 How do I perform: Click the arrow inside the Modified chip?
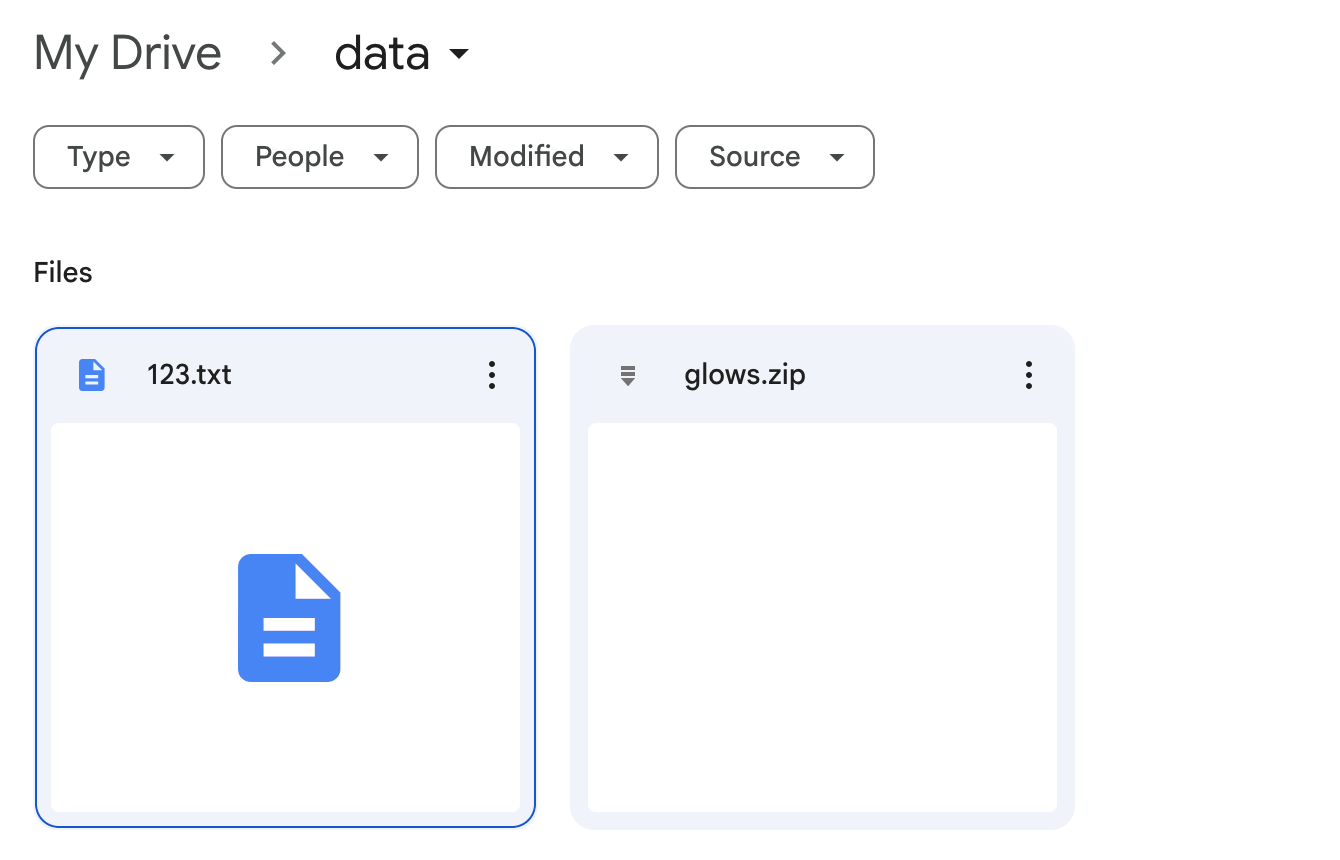pyautogui.click(x=621, y=157)
